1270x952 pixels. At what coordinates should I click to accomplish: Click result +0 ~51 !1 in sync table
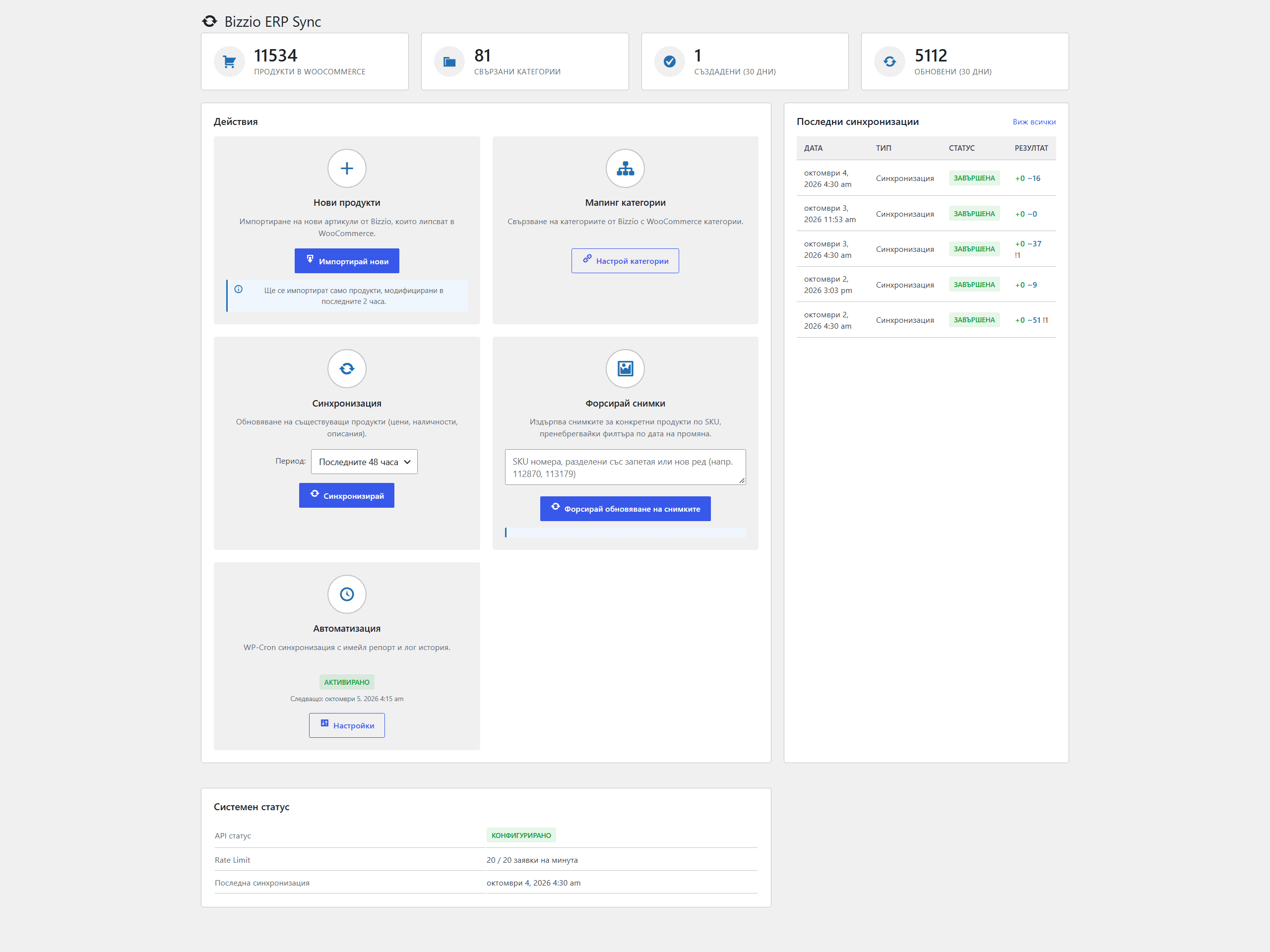click(x=1031, y=320)
